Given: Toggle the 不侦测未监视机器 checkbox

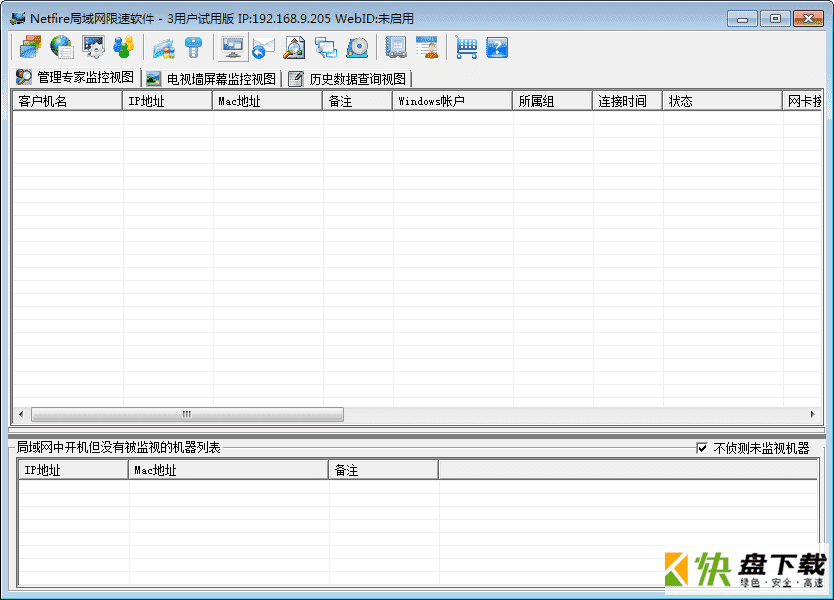Looking at the screenshot, I should (702, 448).
